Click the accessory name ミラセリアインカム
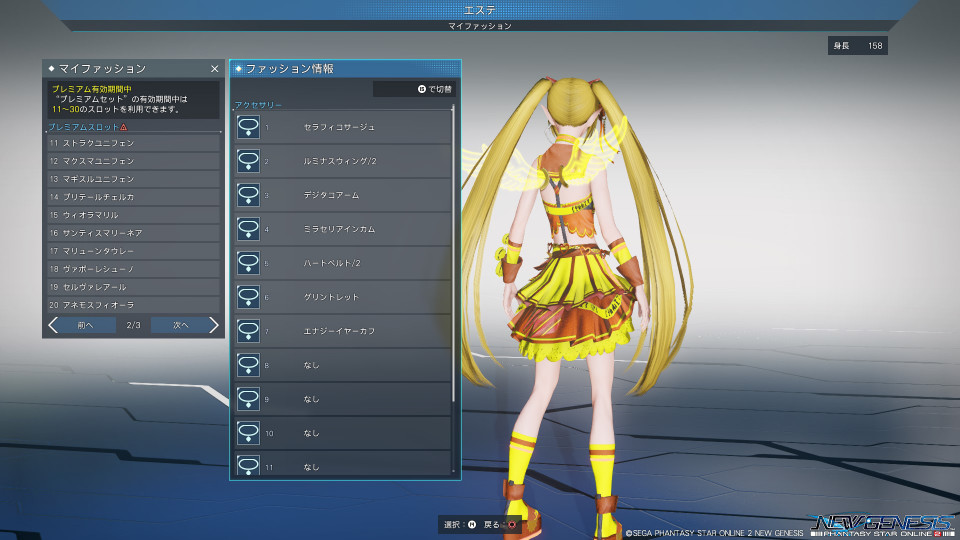Viewport: 960px width, 540px height. click(x=339, y=229)
